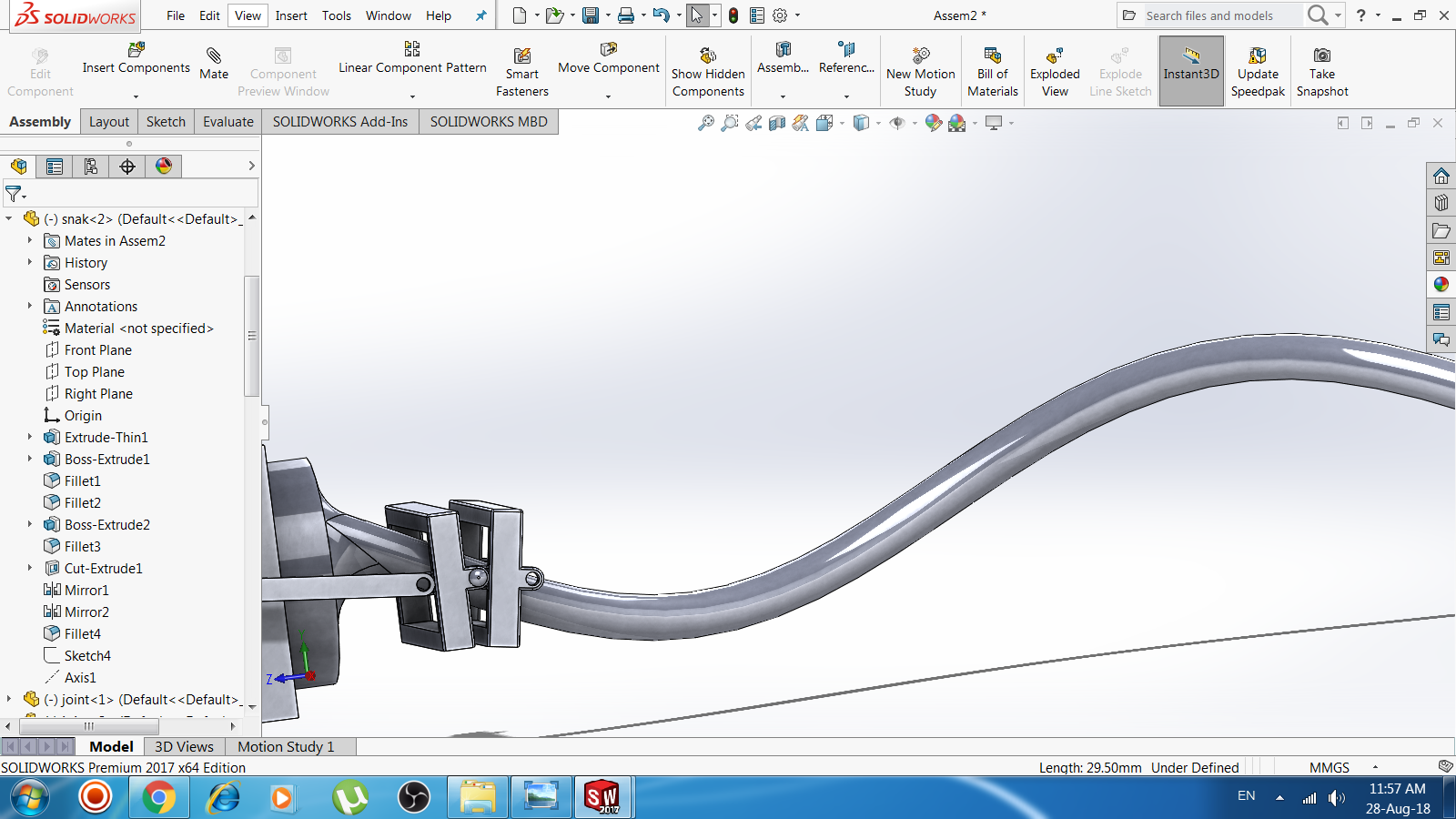The width and height of the screenshot is (1456, 819).
Task: Create a New Motion Study
Action: (x=920, y=68)
